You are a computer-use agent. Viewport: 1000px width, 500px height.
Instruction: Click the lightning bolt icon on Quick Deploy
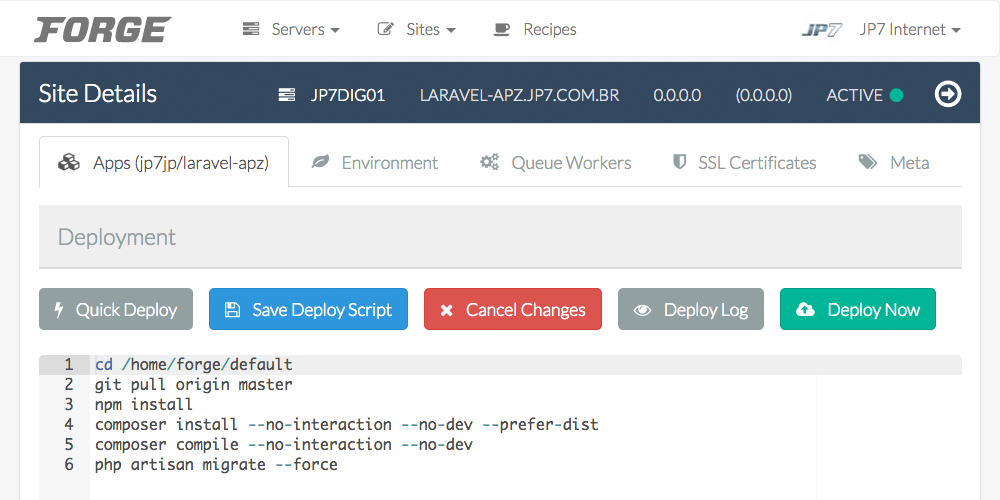tap(59, 310)
